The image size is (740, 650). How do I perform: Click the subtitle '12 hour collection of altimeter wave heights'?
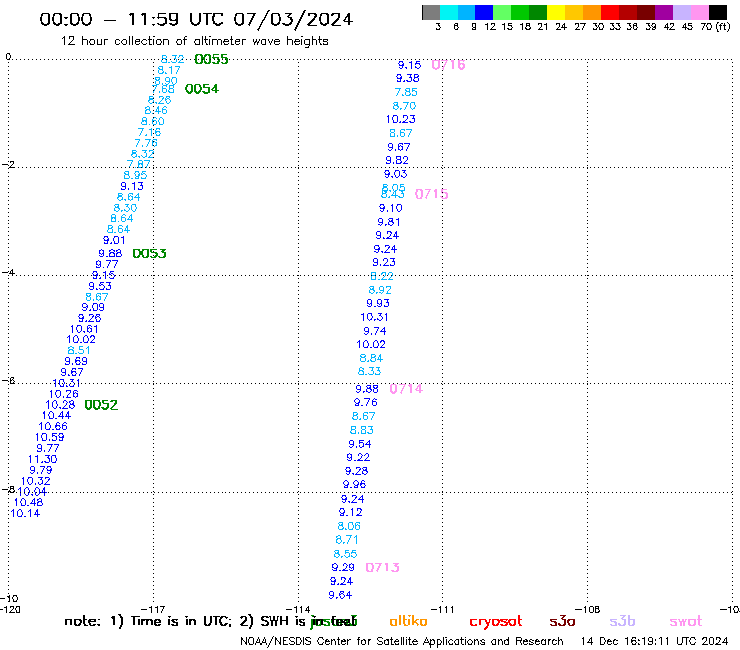(x=194, y=41)
